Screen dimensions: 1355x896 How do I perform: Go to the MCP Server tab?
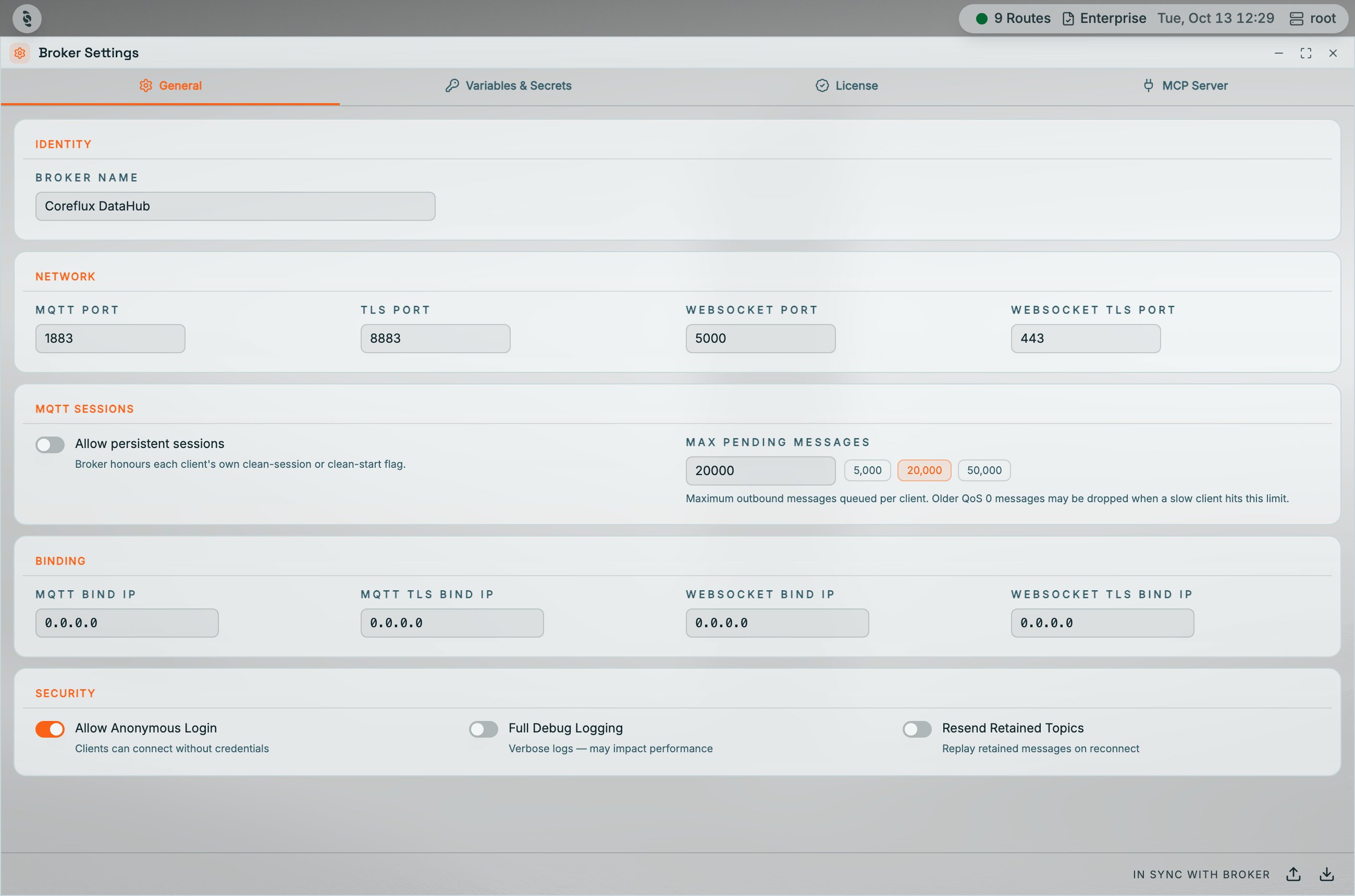click(1185, 86)
